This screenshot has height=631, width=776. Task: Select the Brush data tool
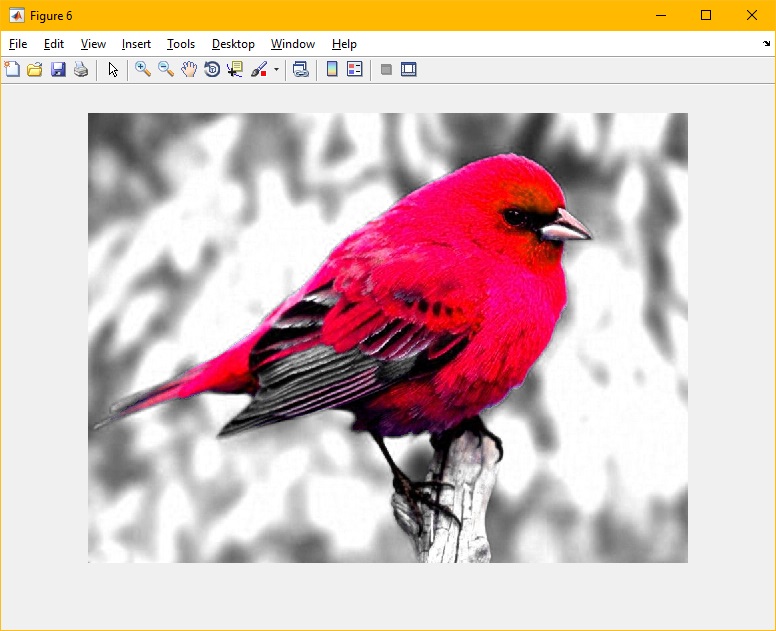click(259, 69)
